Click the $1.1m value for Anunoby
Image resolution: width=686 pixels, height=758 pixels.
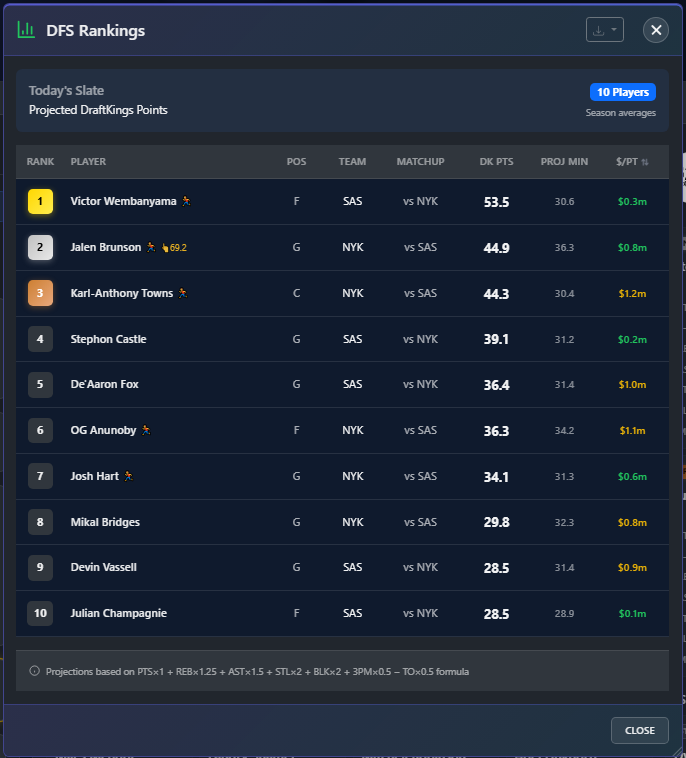tap(632, 430)
